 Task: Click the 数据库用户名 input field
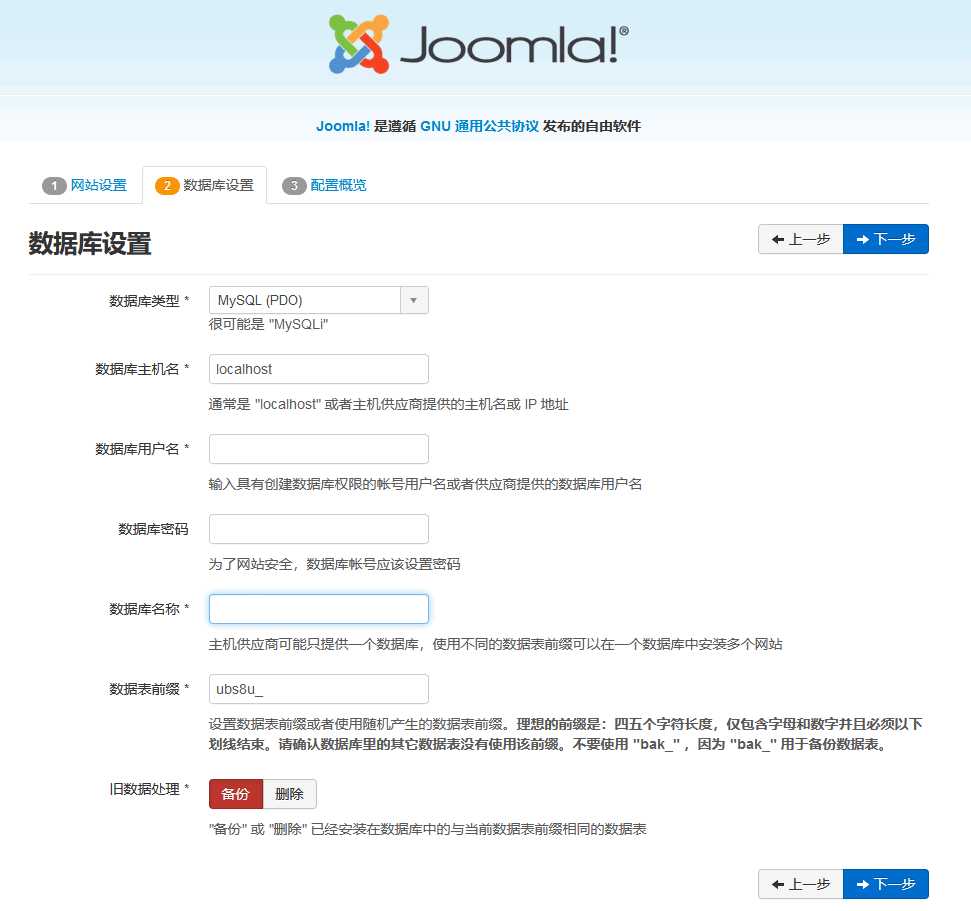[318, 449]
